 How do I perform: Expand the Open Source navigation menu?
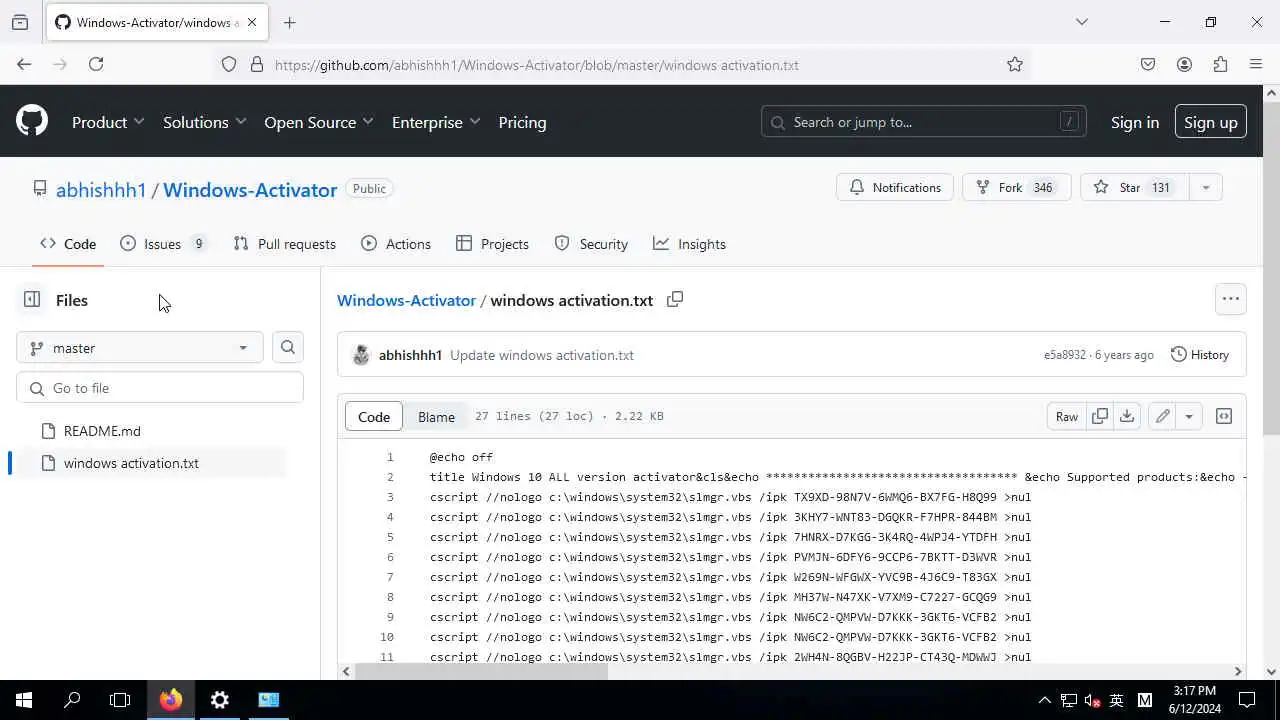pyautogui.click(x=319, y=122)
